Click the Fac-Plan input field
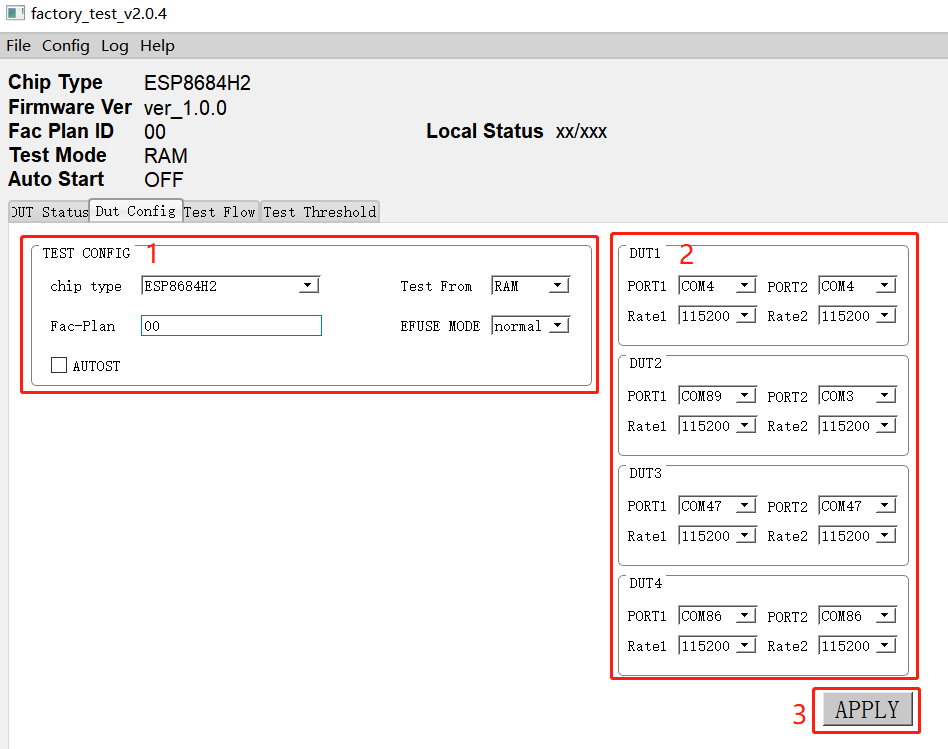The width and height of the screenshot is (948, 749). [230, 325]
